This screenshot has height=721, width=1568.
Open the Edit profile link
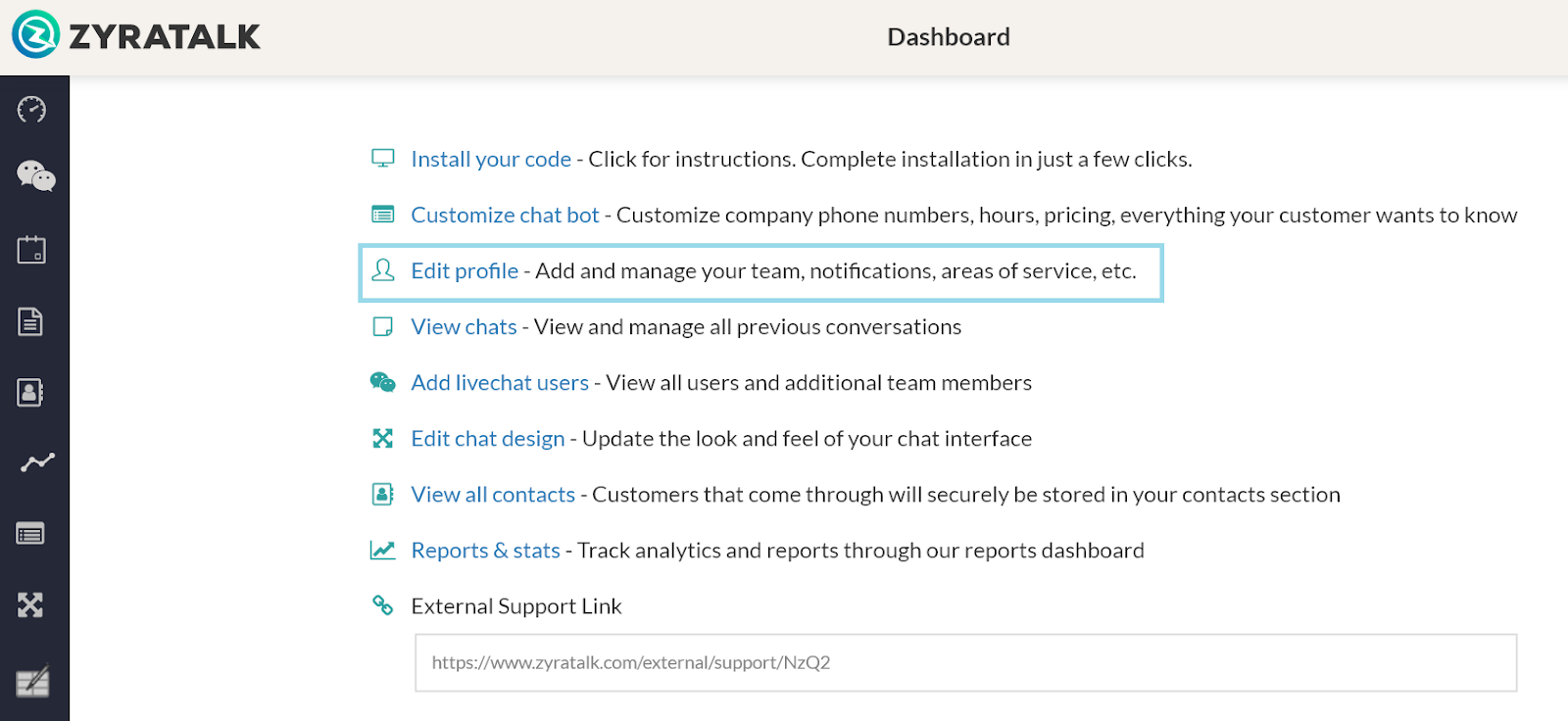465,271
